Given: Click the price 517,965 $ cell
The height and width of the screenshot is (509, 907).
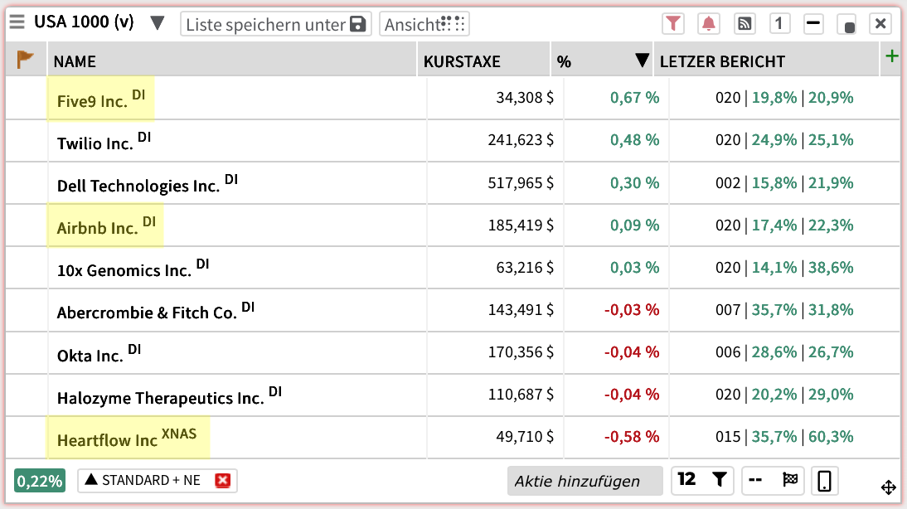Looking at the screenshot, I should click(x=521, y=183).
